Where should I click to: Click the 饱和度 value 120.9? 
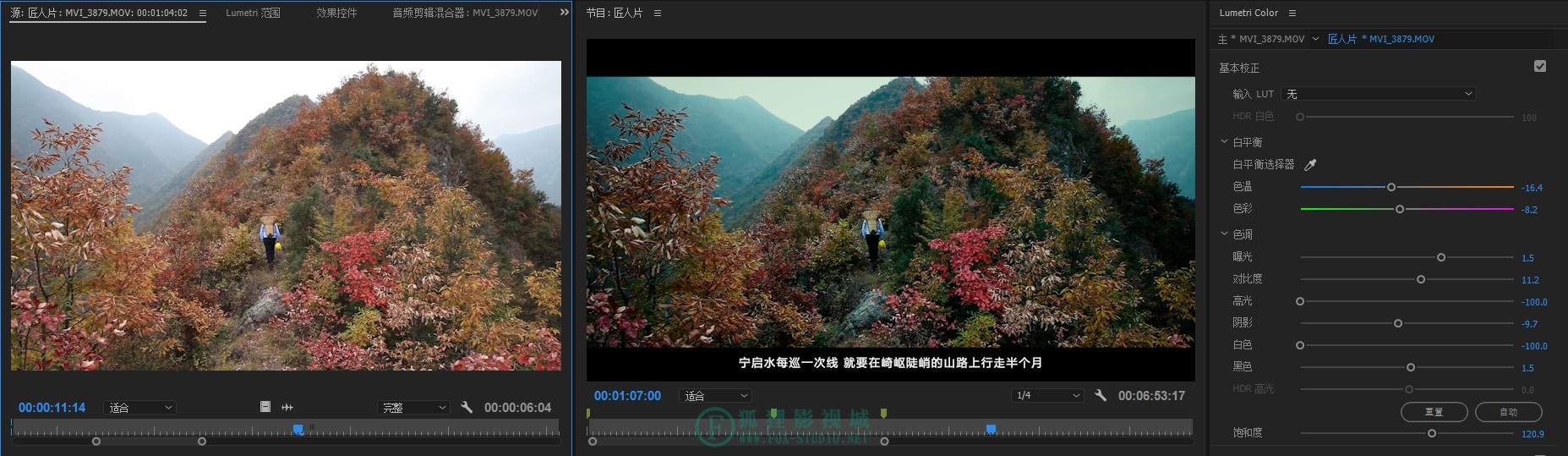point(1532,434)
